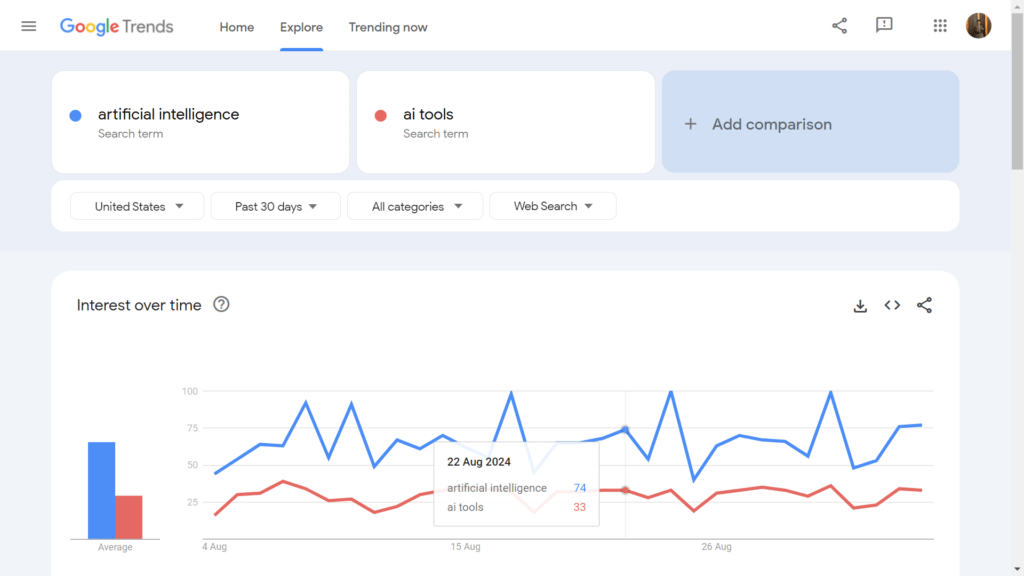Click the blue dot beside artificial intelligence
Screen dimensions: 1024x576
coord(76,116)
